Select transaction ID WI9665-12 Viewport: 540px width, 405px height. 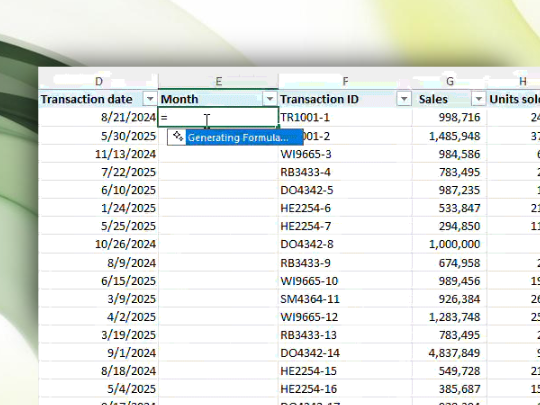345,317
